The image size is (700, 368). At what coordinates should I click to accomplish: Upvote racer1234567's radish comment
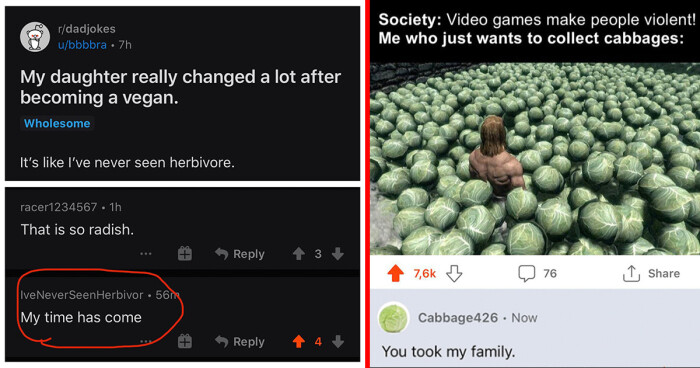[299, 254]
